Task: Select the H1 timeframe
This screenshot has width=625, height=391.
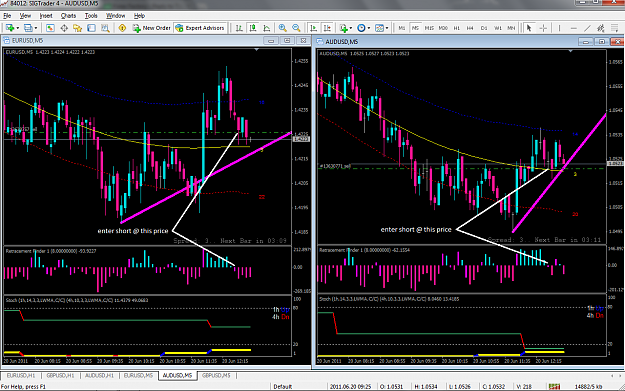Action: click(457, 28)
